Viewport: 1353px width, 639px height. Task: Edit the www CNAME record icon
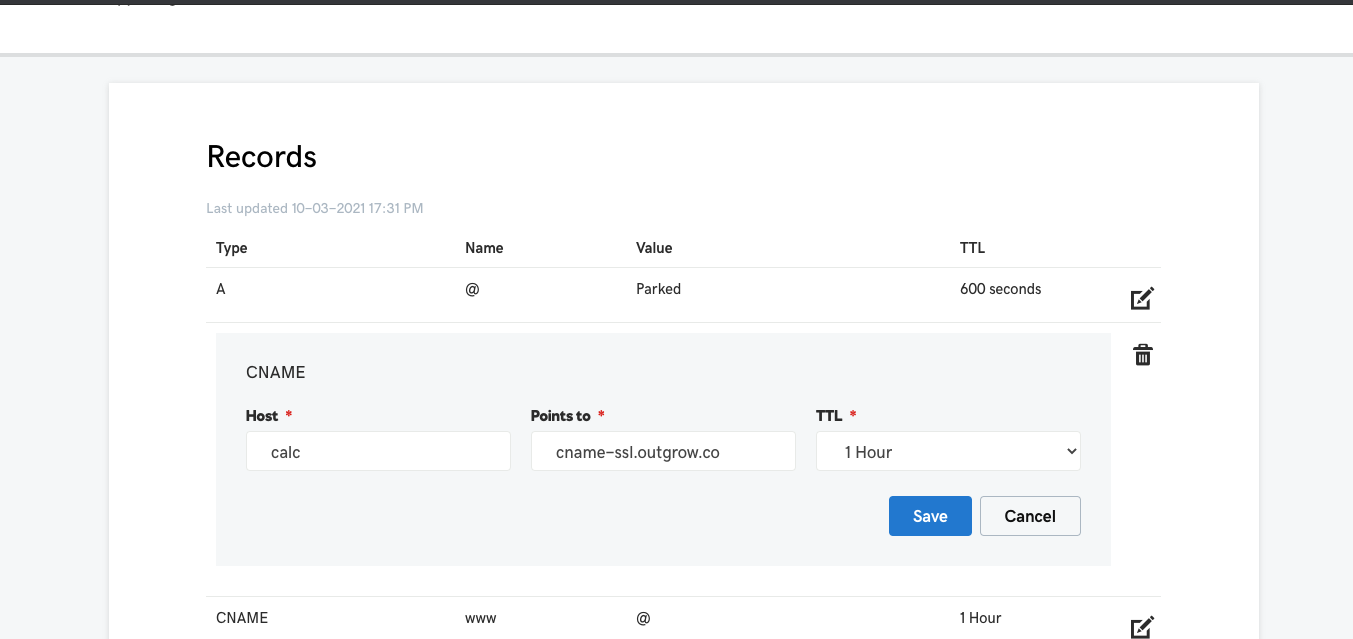click(1142, 627)
